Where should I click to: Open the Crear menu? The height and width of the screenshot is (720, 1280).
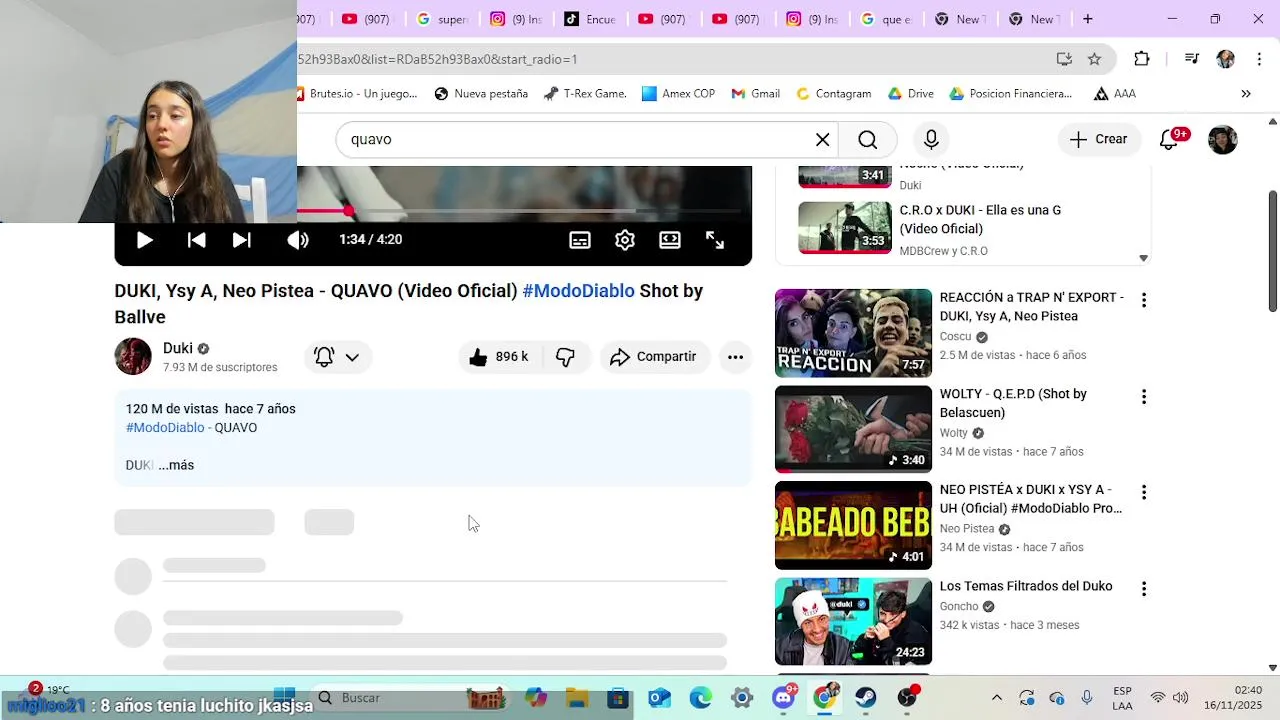[1098, 140]
